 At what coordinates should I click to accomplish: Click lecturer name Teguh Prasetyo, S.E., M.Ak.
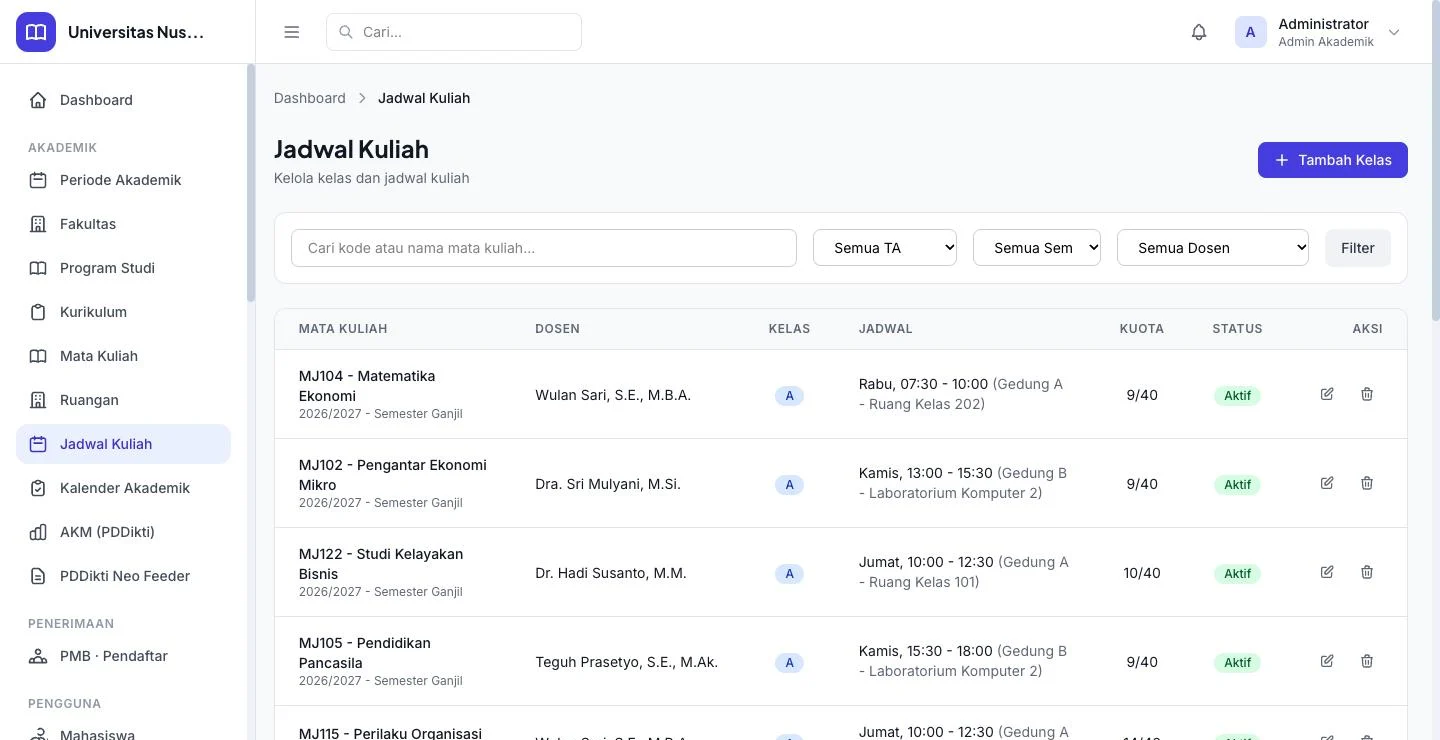tap(627, 662)
